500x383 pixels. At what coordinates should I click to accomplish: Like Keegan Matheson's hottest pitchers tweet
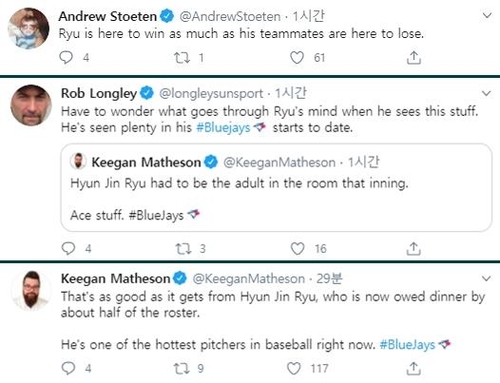[x=294, y=368]
